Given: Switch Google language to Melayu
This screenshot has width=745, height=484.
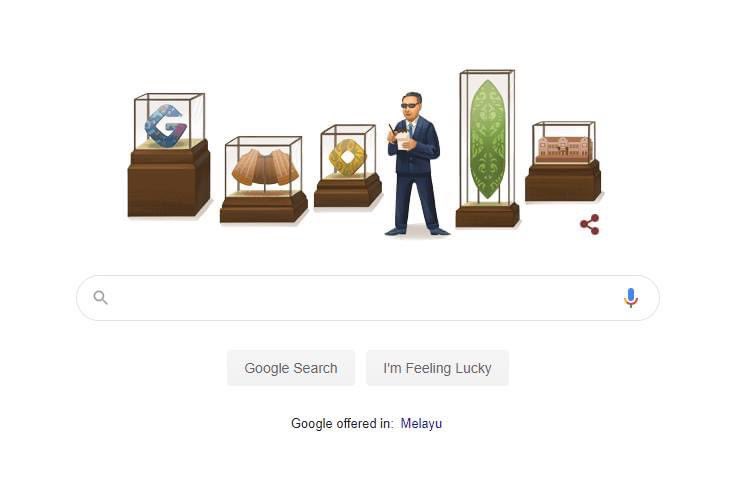Looking at the screenshot, I should point(421,423).
